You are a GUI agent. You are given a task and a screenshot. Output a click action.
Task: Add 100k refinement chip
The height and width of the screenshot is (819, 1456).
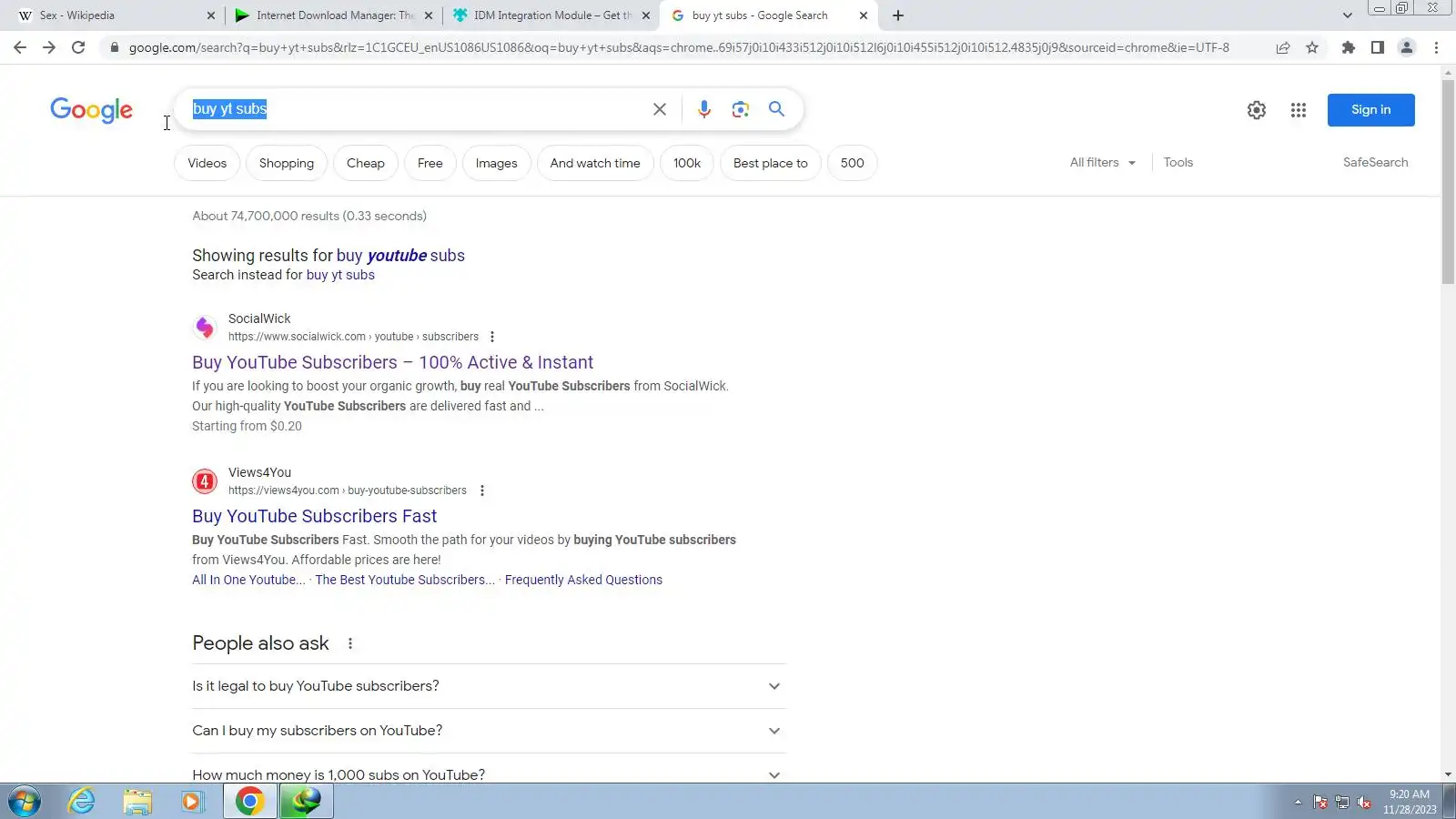[x=687, y=163]
